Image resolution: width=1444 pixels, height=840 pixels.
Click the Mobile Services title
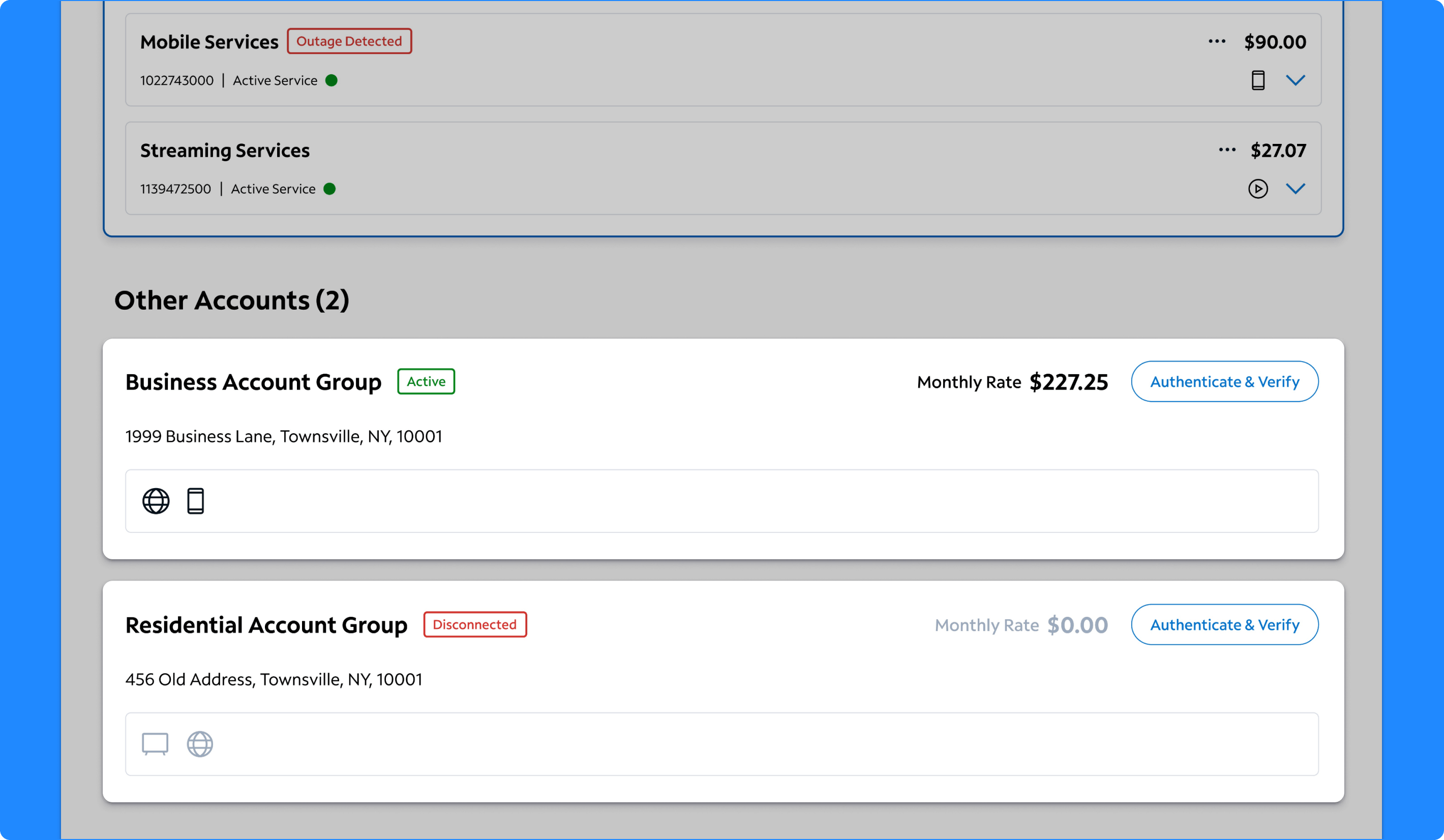pyautogui.click(x=209, y=42)
